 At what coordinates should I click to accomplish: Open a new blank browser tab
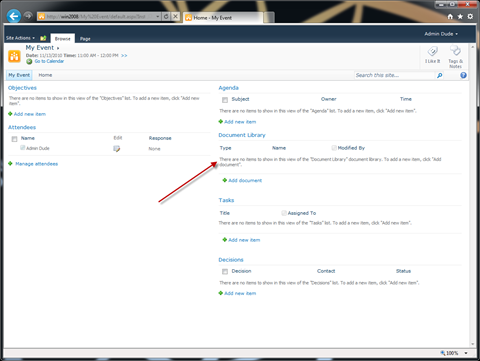269,18
